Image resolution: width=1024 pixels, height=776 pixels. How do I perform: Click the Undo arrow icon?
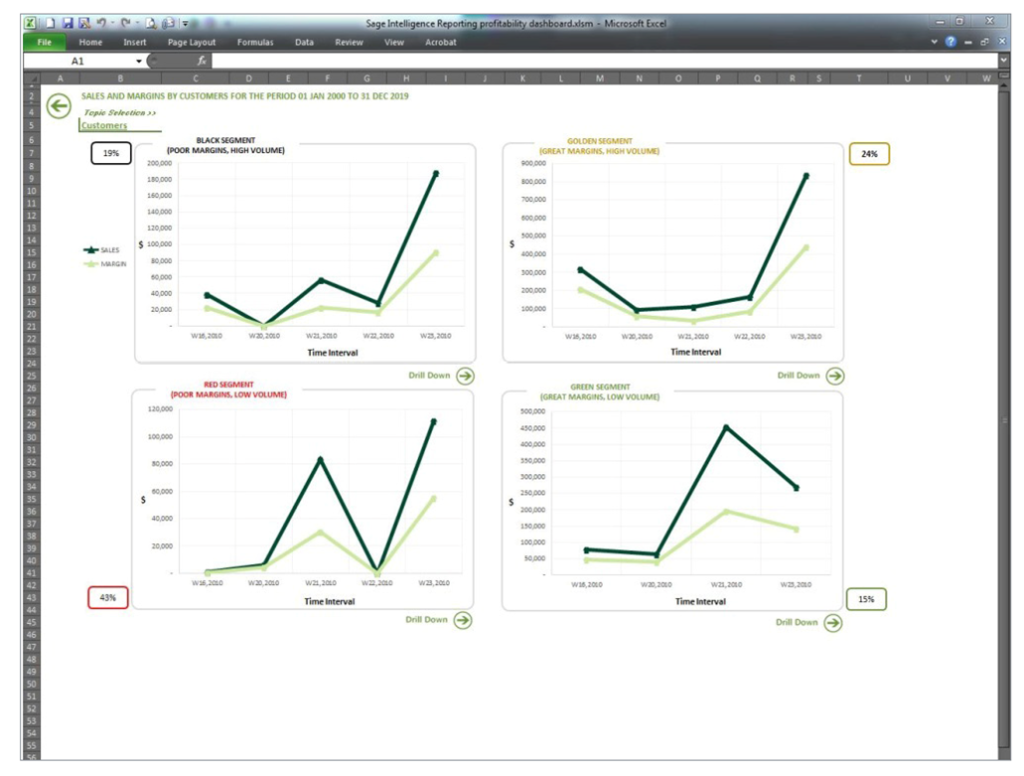tap(102, 23)
